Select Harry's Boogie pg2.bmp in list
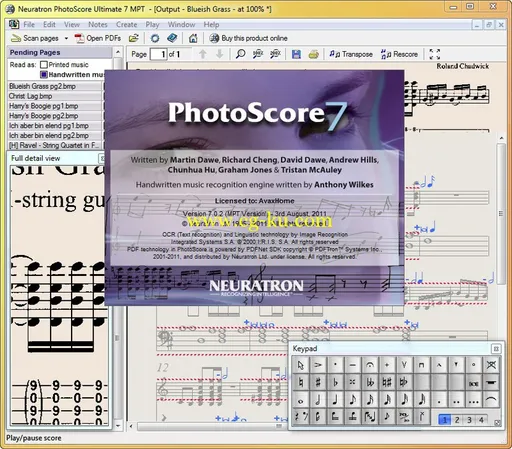 pyautogui.click(x=55, y=116)
